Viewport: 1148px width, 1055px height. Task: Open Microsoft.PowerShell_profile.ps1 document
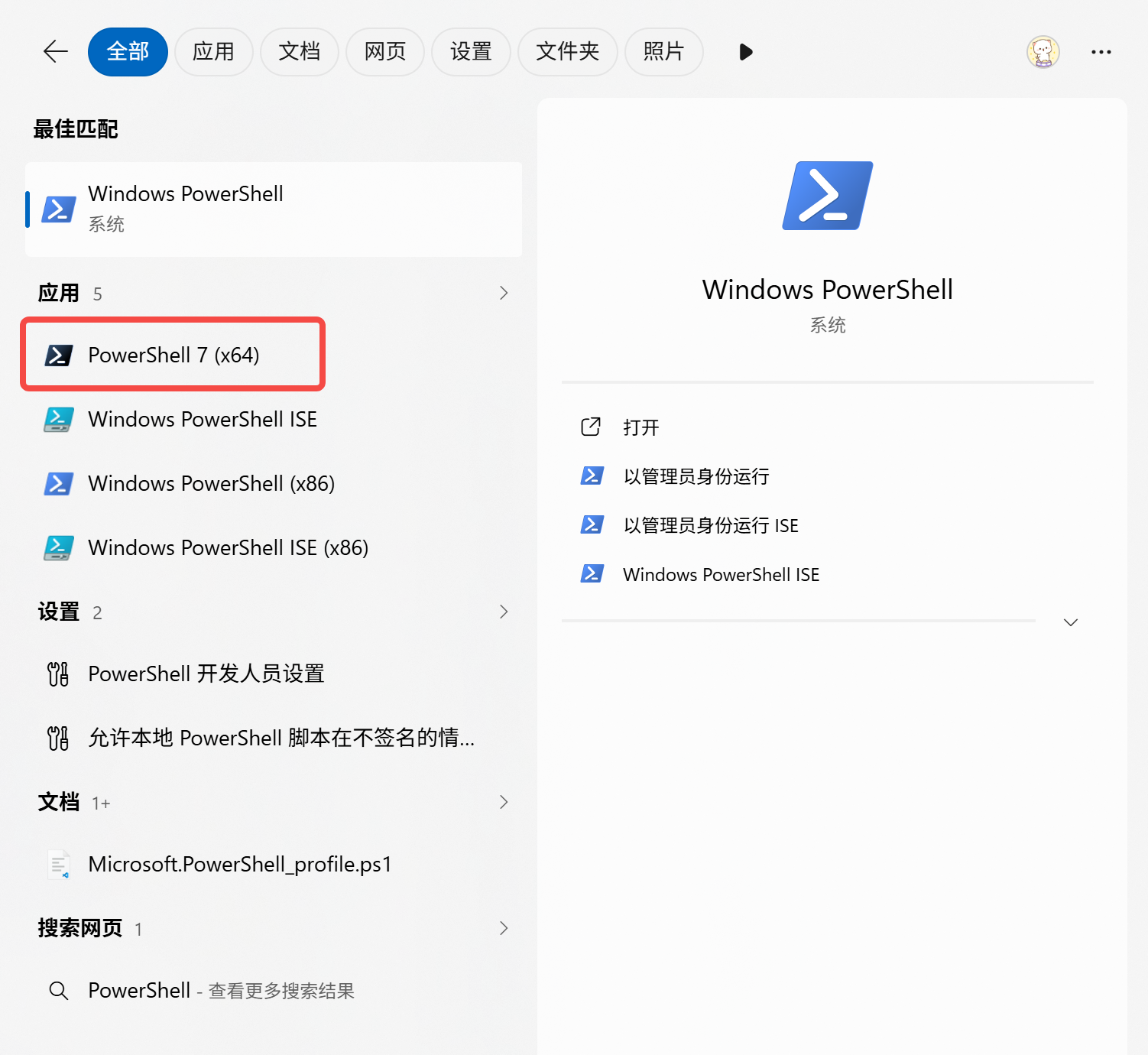pos(274,864)
